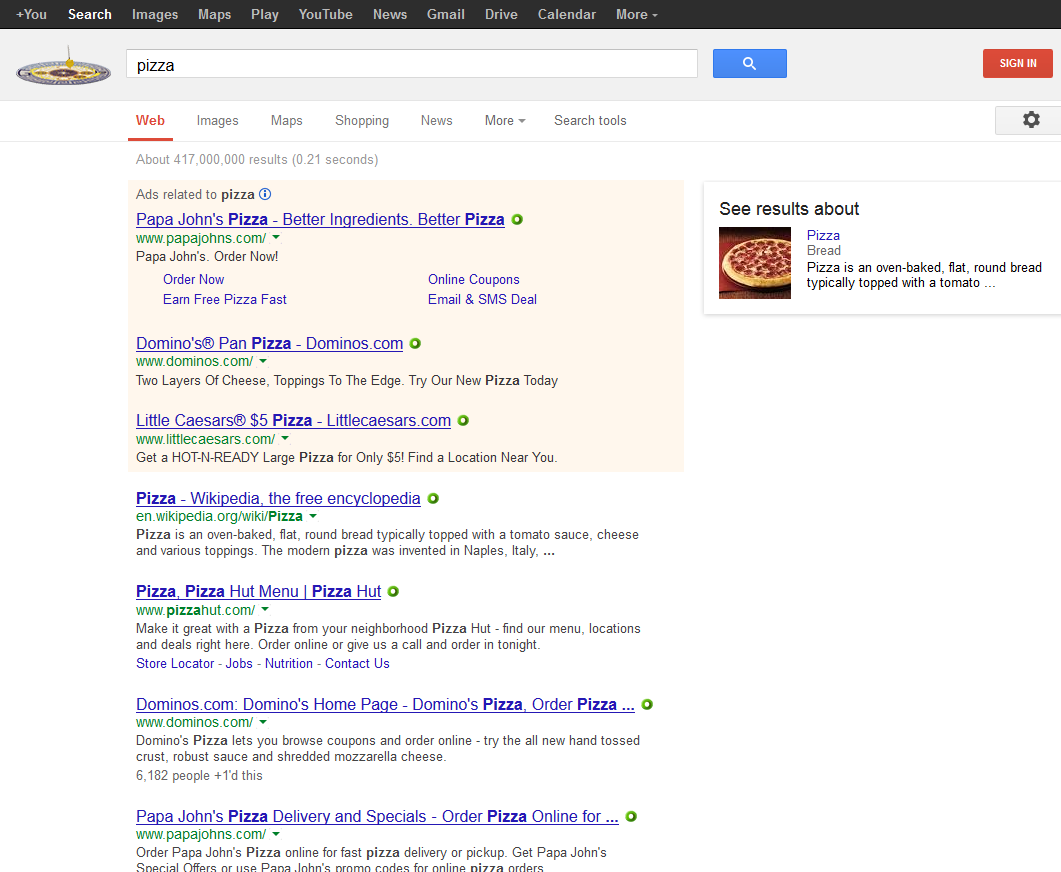The image size is (1061, 872).
Task: Click +You in the top bar
Action: coord(31,14)
